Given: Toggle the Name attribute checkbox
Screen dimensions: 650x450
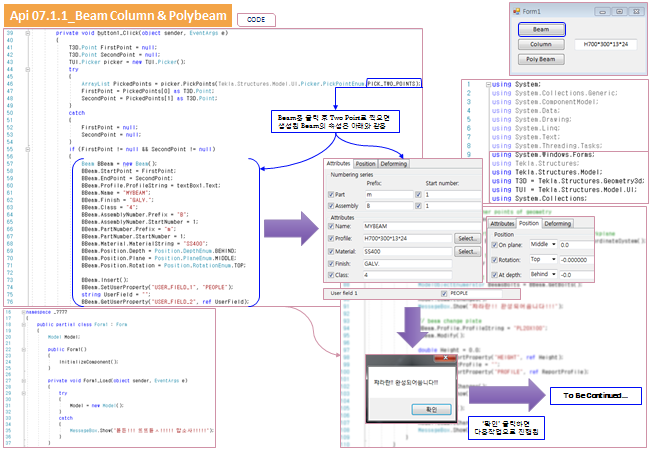Looking at the screenshot, I should pyautogui.click(x=332, y=227).
